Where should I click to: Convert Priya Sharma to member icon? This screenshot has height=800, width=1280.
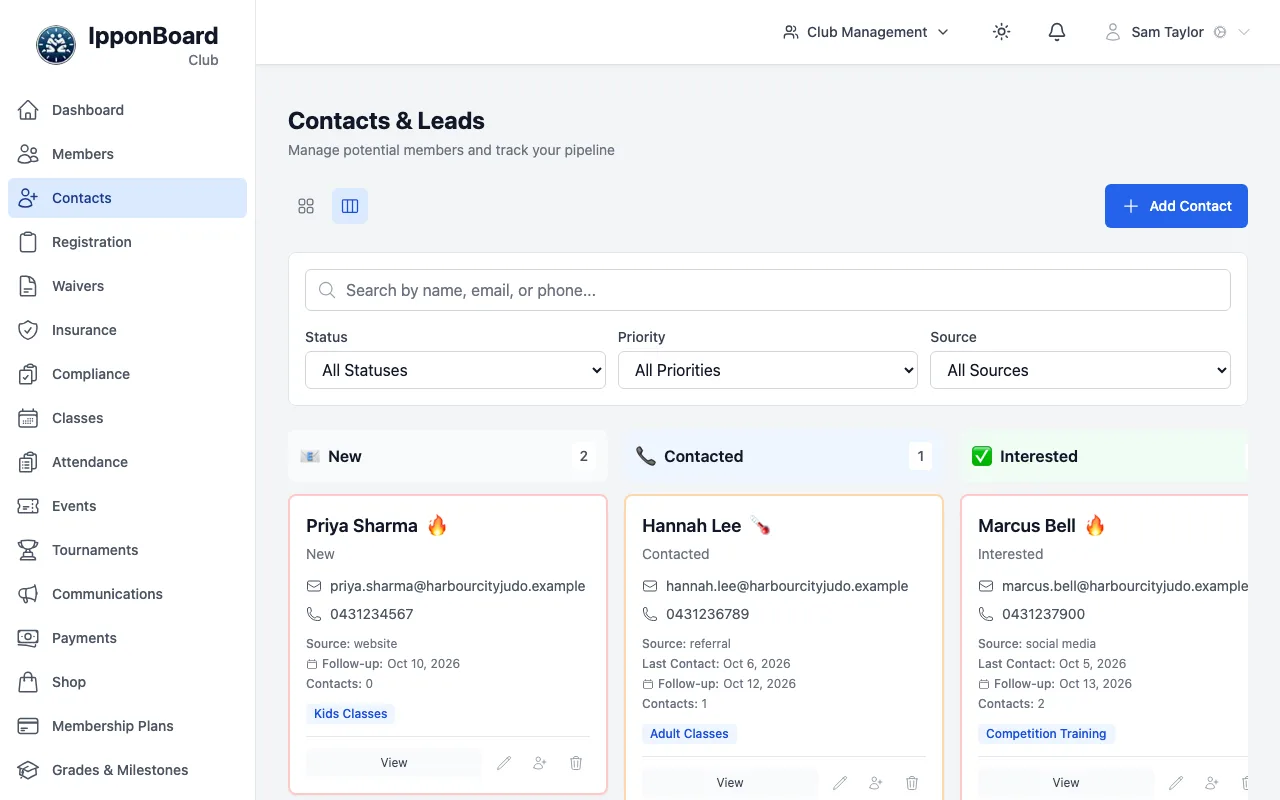coord(540,763)
